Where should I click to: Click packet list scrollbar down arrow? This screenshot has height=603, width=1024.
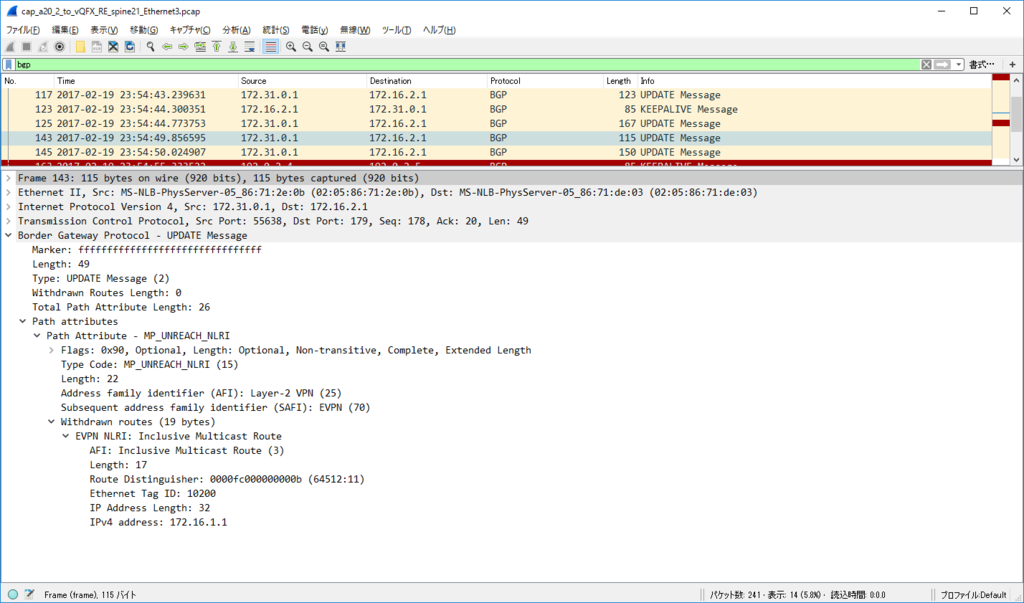click(x=1016, y=159)
